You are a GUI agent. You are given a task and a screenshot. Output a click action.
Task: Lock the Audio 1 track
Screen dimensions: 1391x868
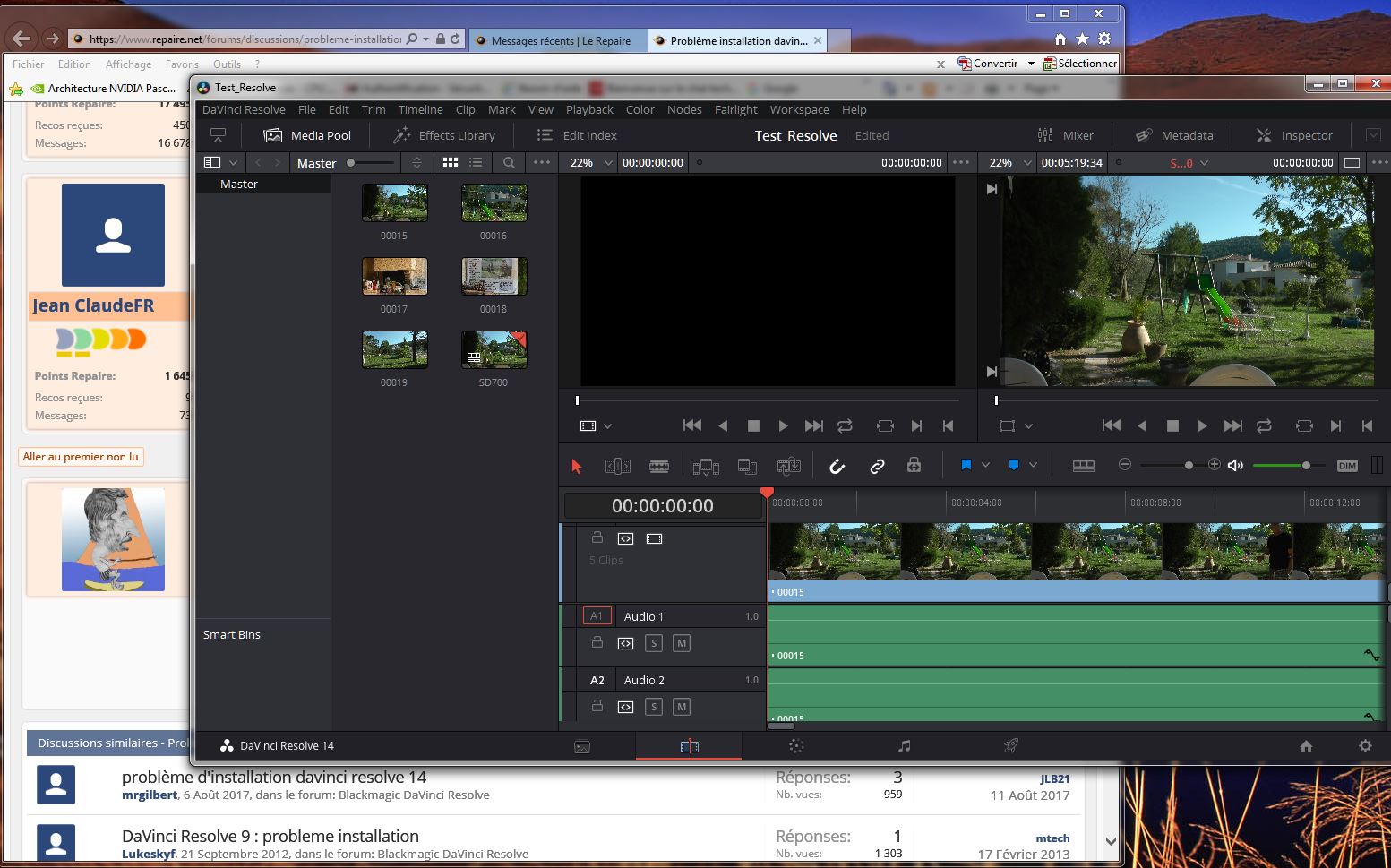tap(597, 642)
